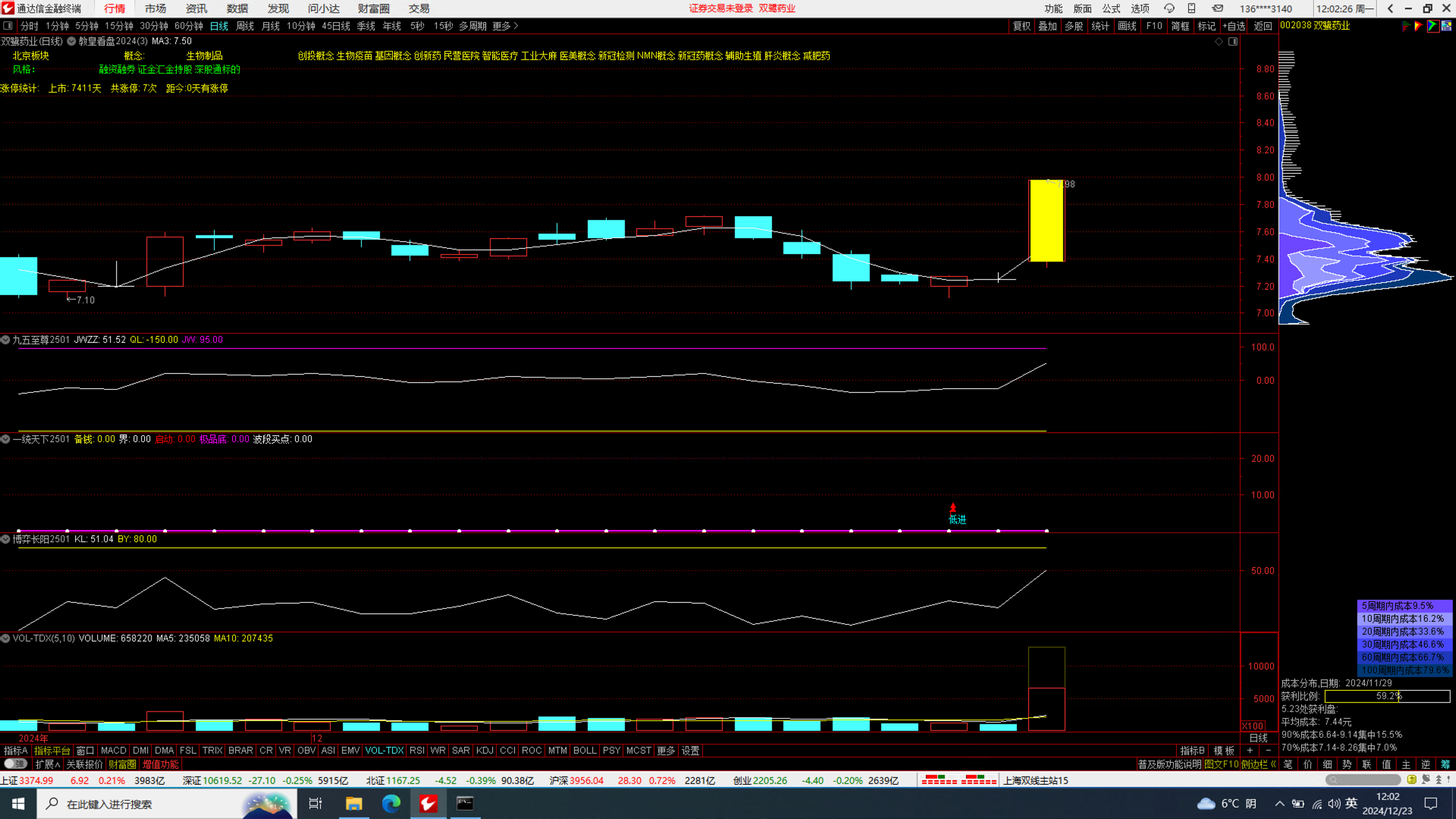This screenshot has height=819, width=1456.
Task: Launch Microsoft Edge from taskbar
Action: (x=391, y=803)
